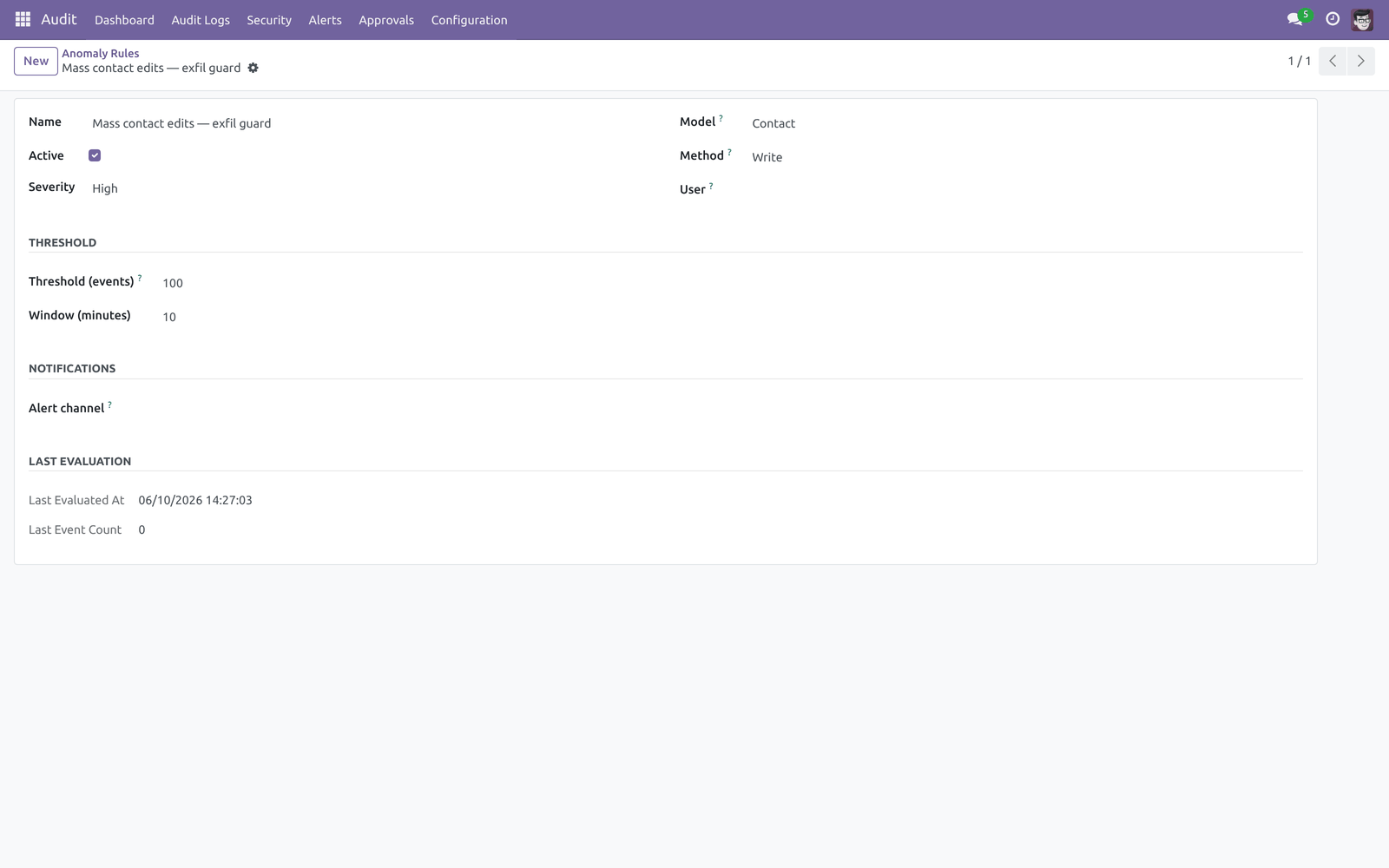
Task: Open the Security menu
Action: point(269,20)
